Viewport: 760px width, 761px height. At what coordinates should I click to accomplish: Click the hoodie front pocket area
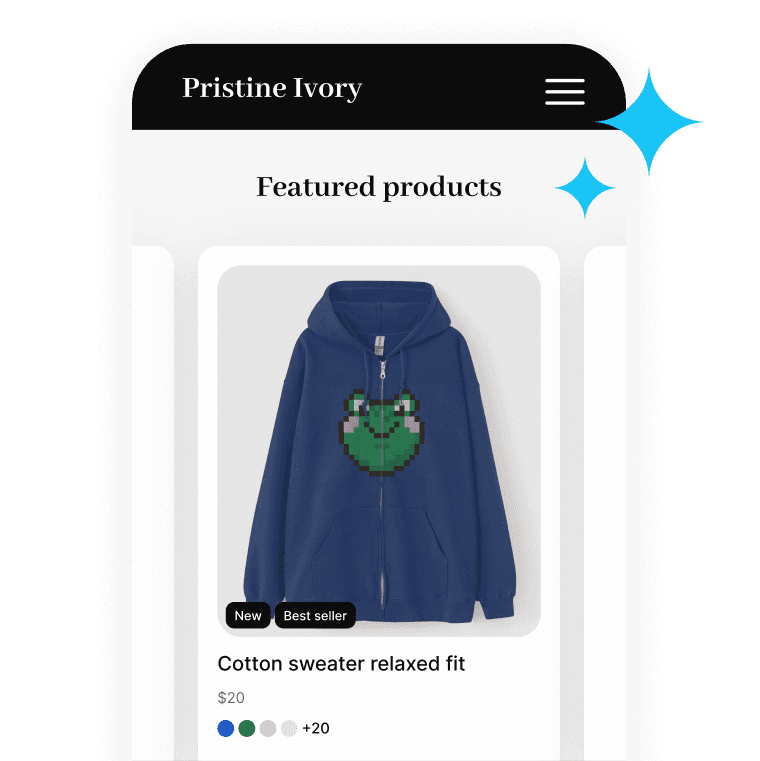380,548
